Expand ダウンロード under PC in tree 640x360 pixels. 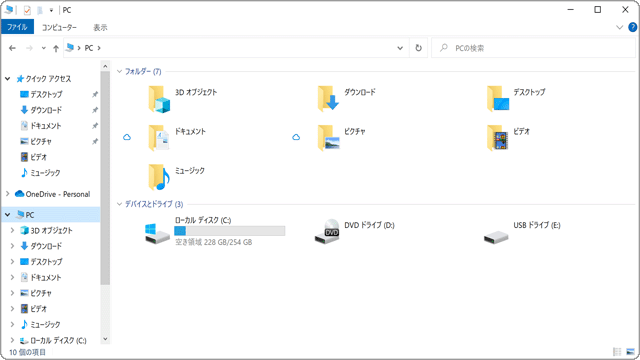tap(12, 246)
